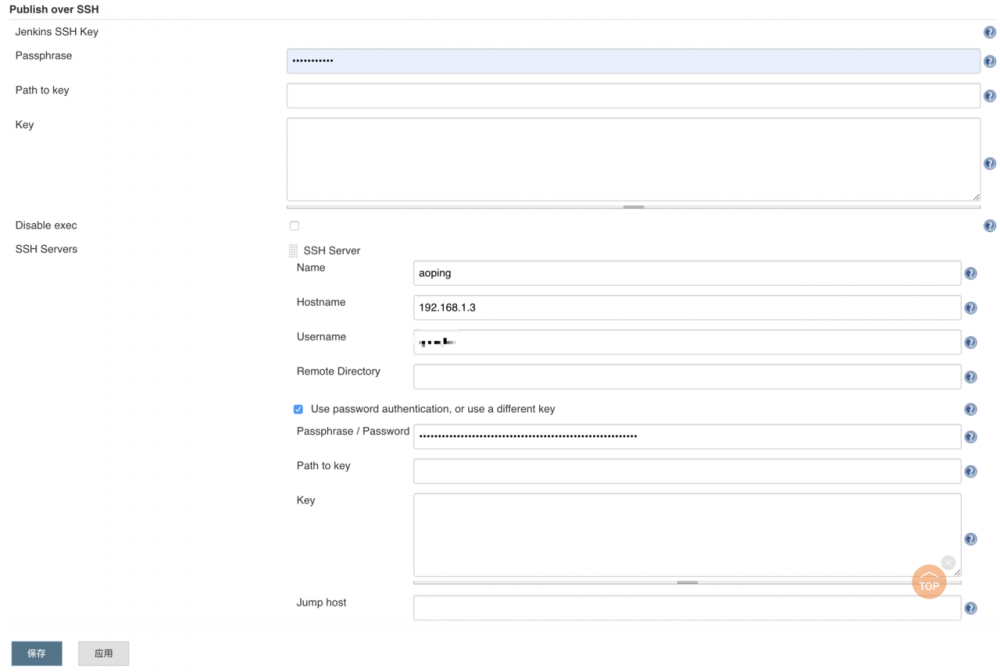Click the SSH server Path to key field
This screenshot has height=672, width=1000.
click(687, 471)
